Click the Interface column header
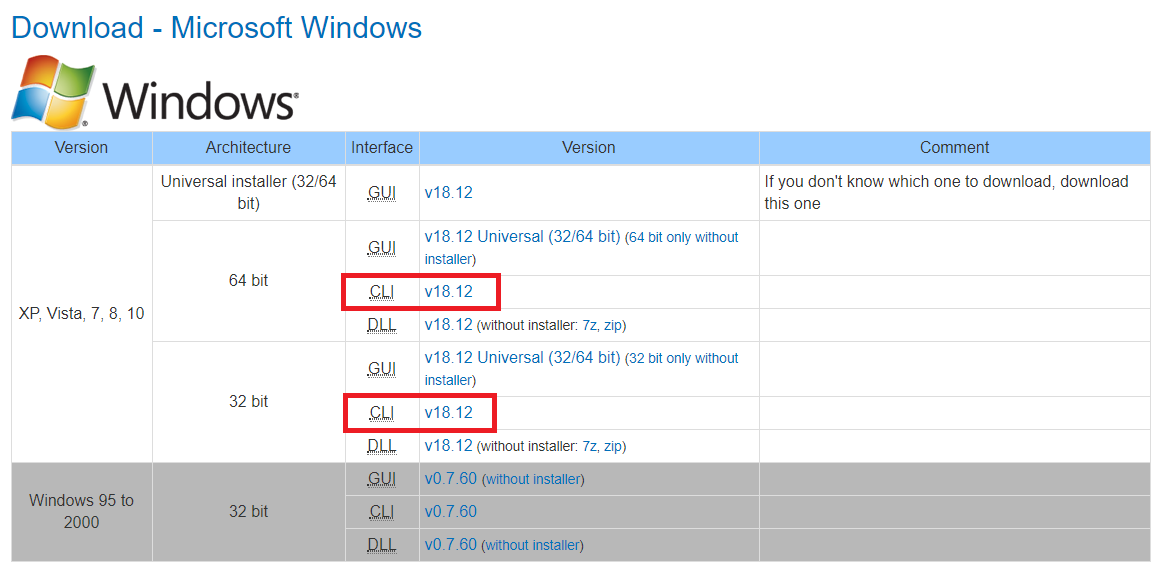 [x=382, y=148]
